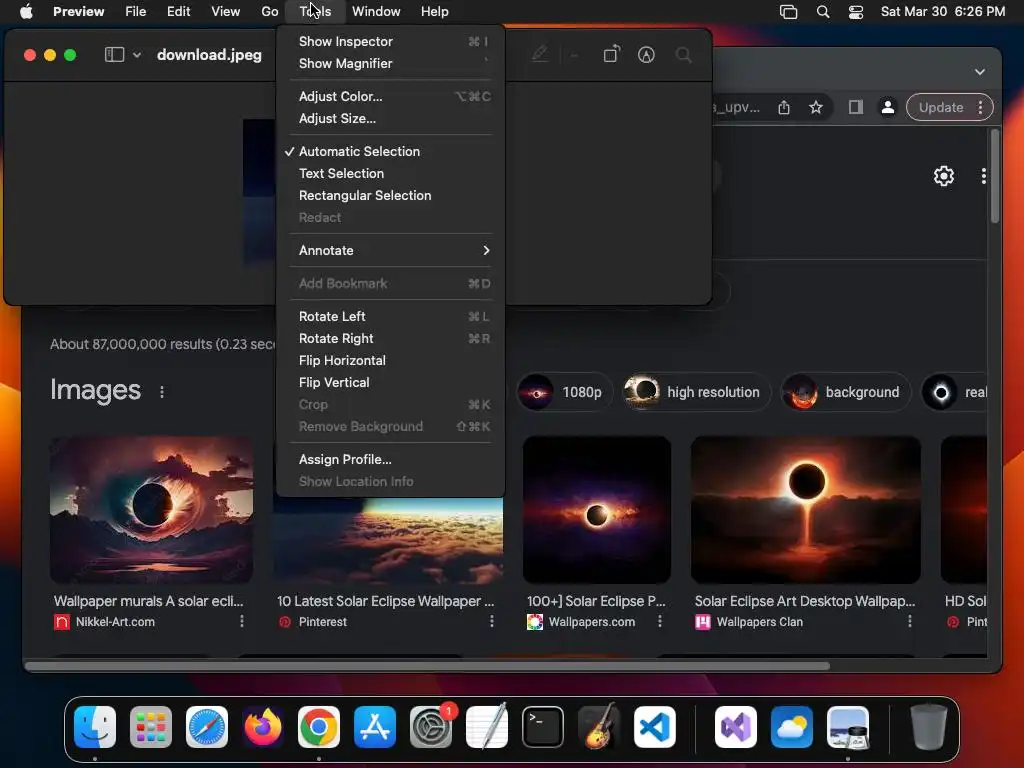
Task: Open Visual Studio Code from the Dock
Action: click(x=654, y=727)
